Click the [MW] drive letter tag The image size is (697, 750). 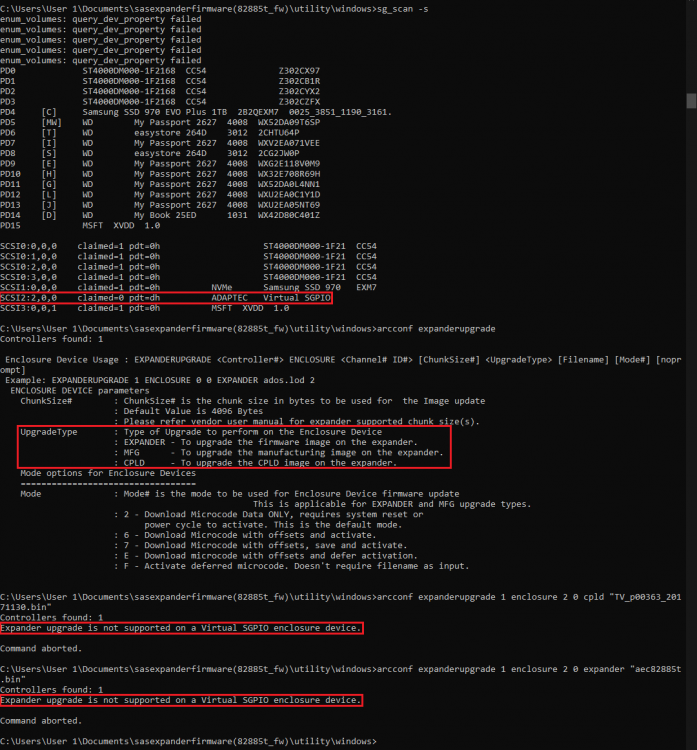tap(52, 122)
